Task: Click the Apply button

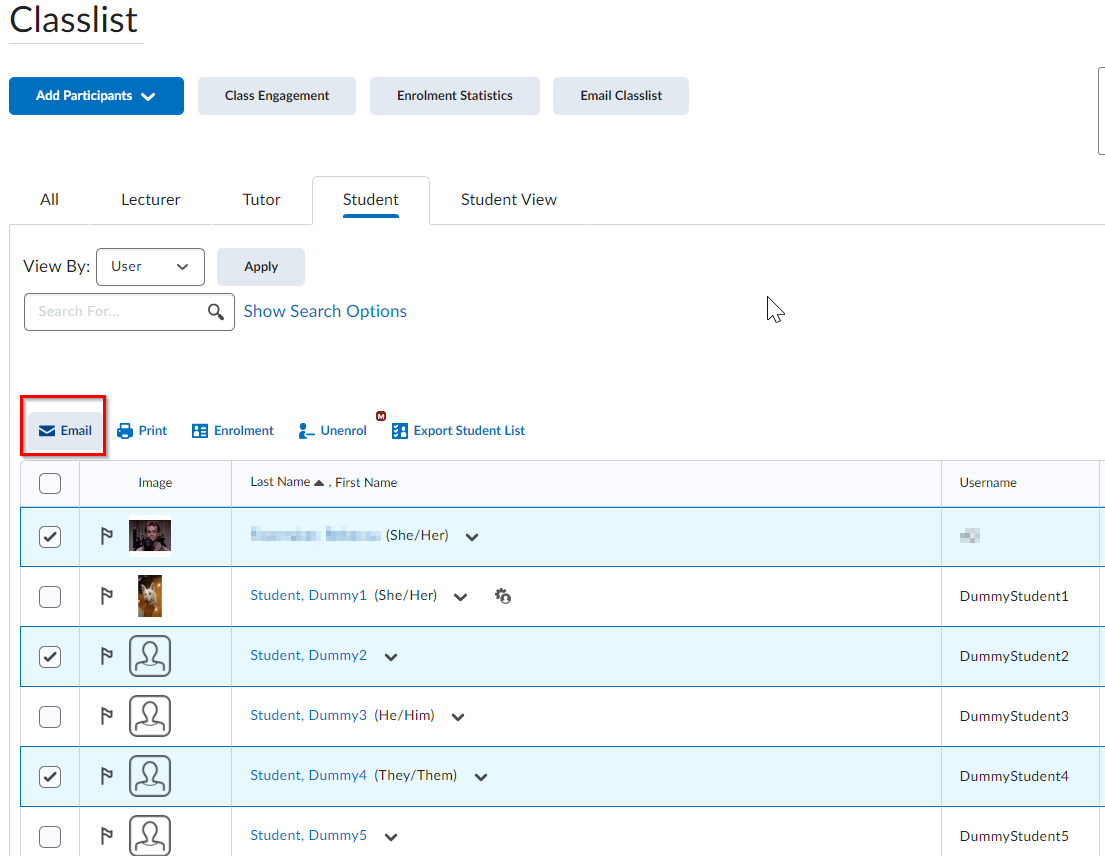Action: [x=261, y=266]
